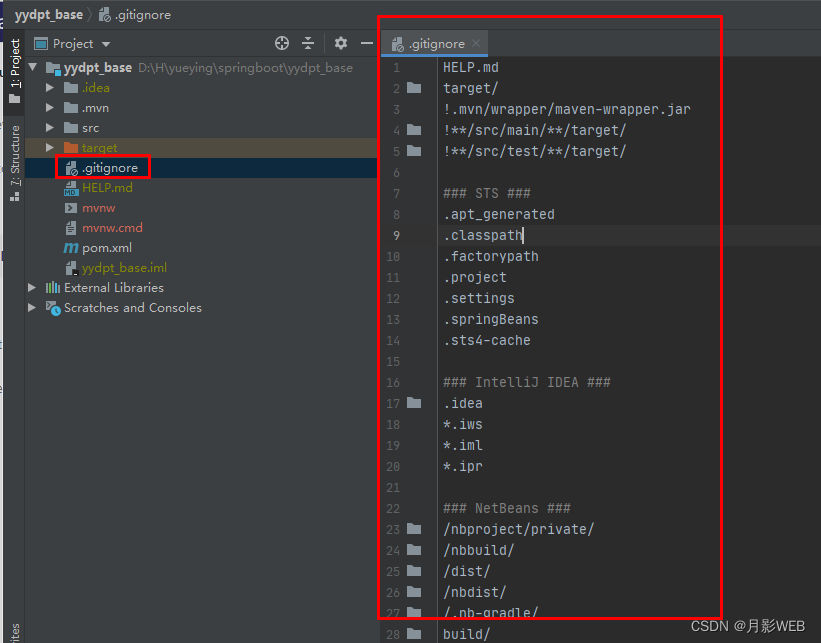Click the Scratches and Consoles icon
821x643 pixels.
[53, 308]
